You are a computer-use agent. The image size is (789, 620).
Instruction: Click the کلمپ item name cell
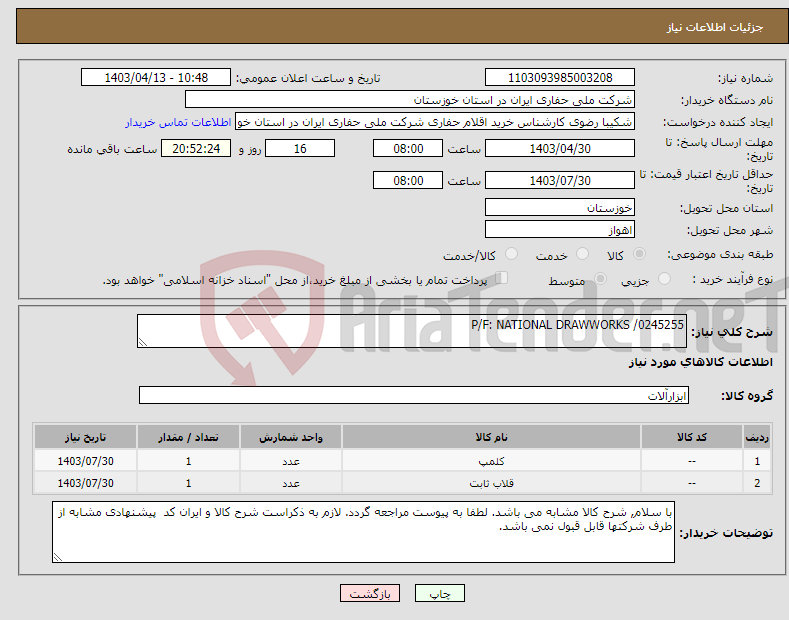click(x=491, y=461)
